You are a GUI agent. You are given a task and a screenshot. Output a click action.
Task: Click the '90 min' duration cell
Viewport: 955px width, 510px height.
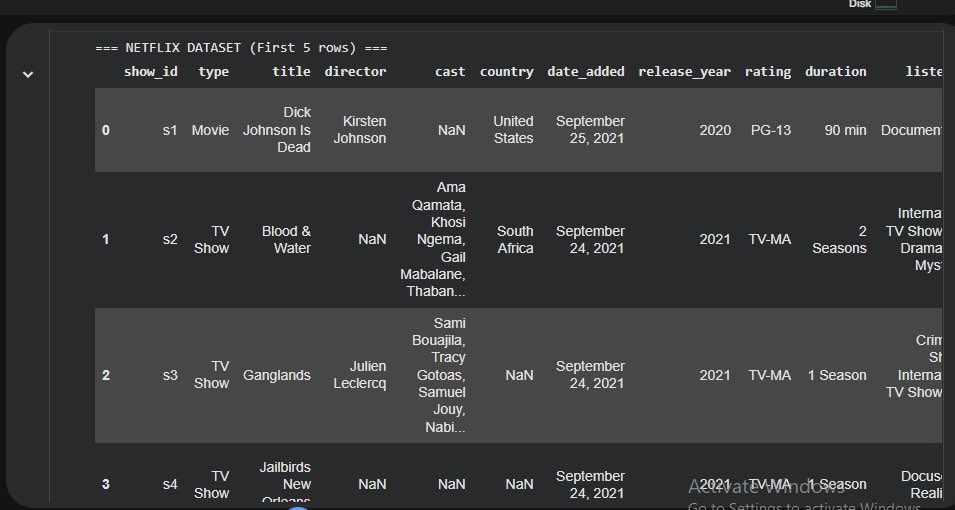(845, 130)
